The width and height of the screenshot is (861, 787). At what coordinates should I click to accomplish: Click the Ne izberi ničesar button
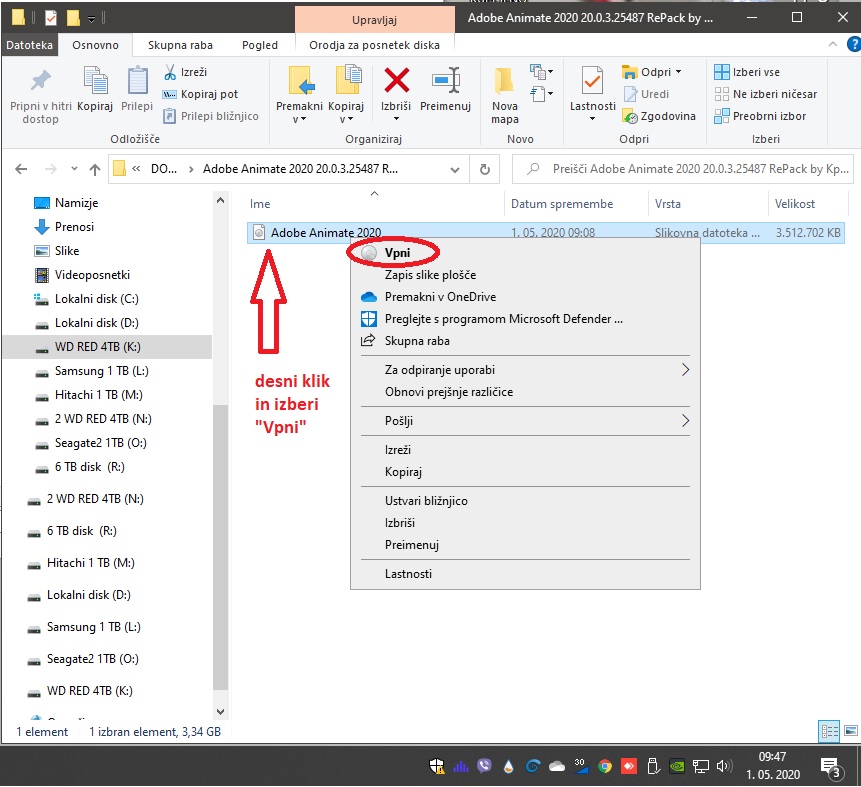765,94
